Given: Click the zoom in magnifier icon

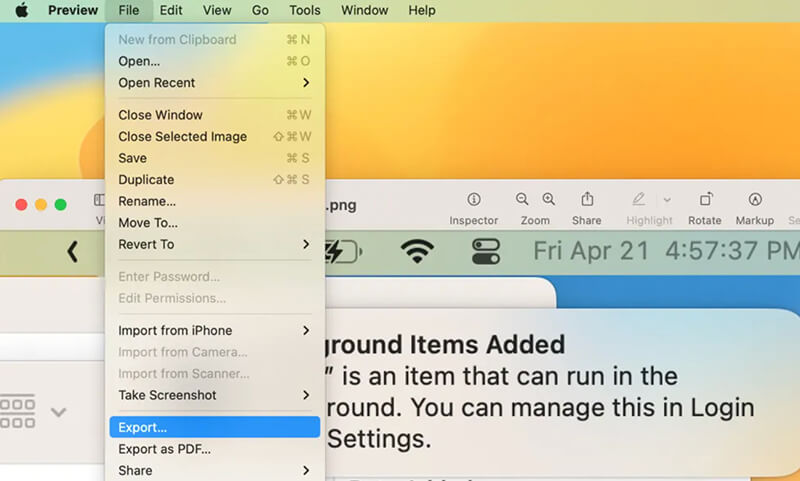Looking at the screenshot, I should pyautogui.click(x=549, y=199).
